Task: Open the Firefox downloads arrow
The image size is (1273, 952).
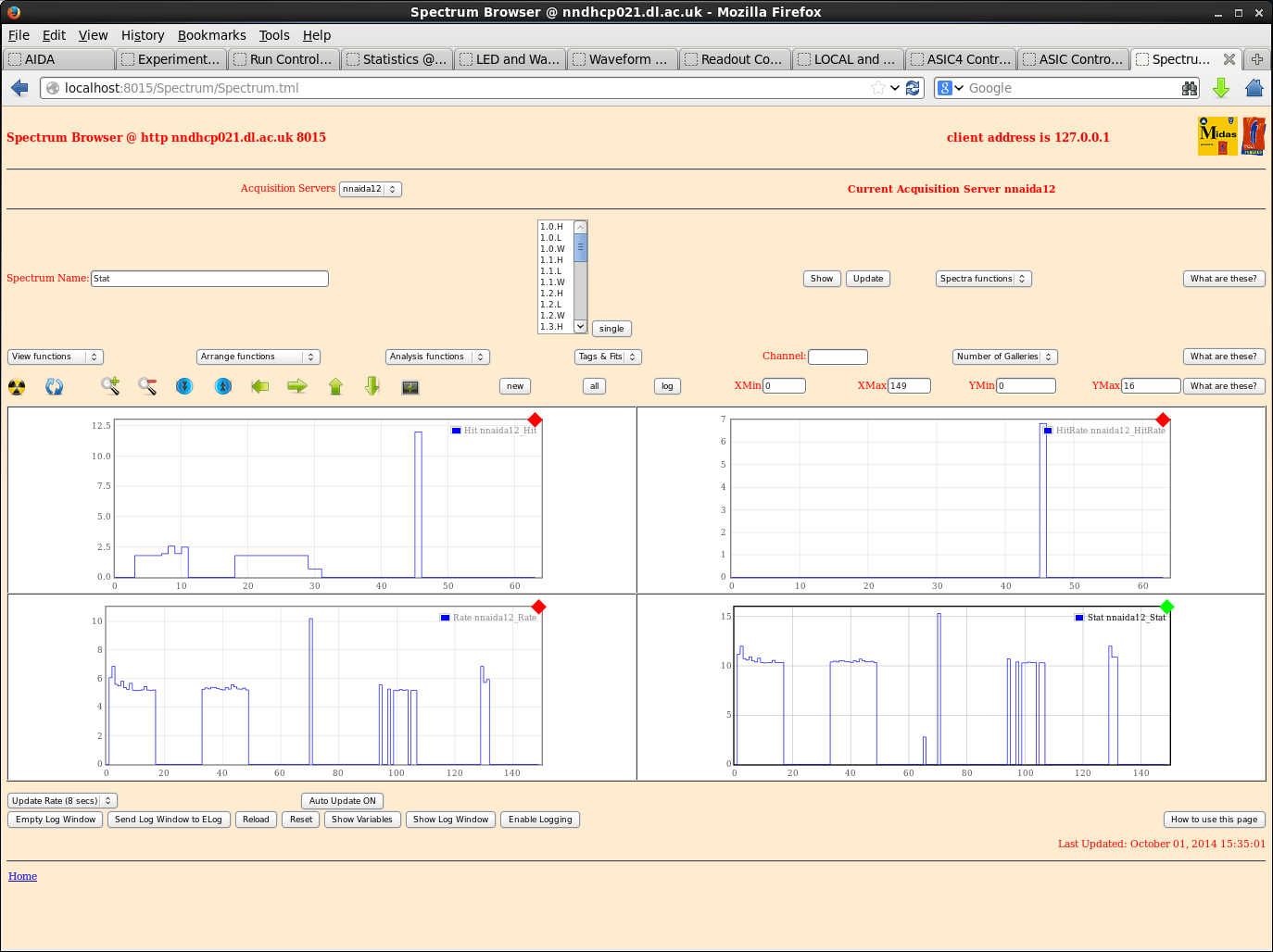Action: tap(1221, 88)
